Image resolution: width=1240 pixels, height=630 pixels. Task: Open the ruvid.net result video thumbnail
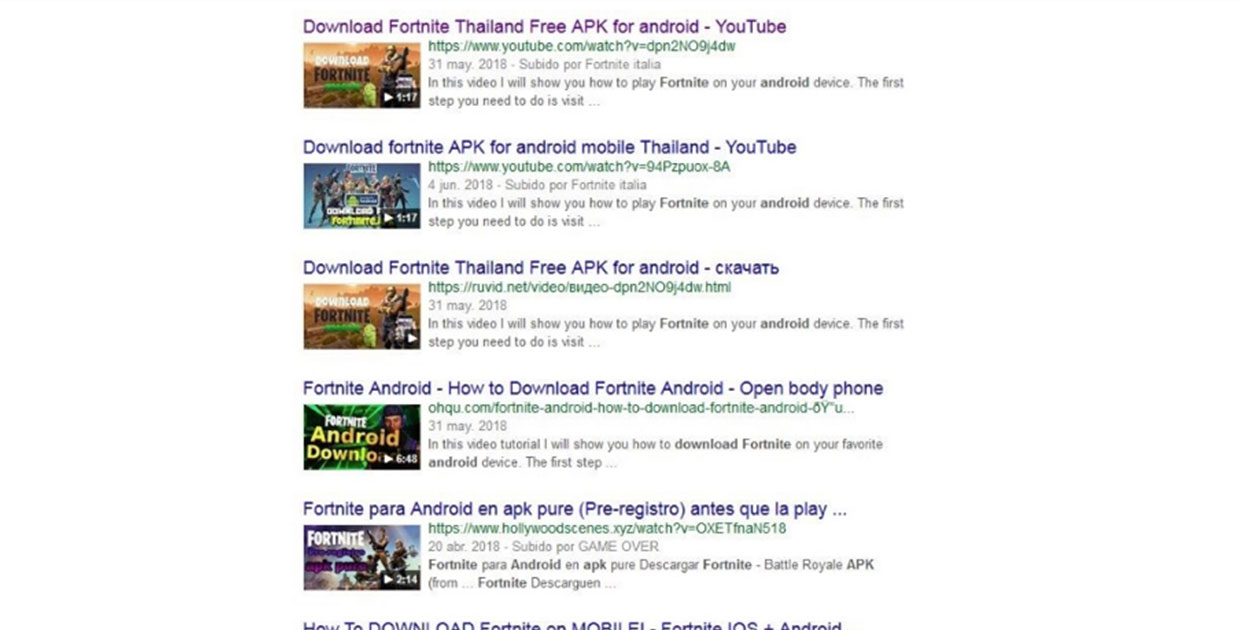pyautogui.click(x=362, y=316)
